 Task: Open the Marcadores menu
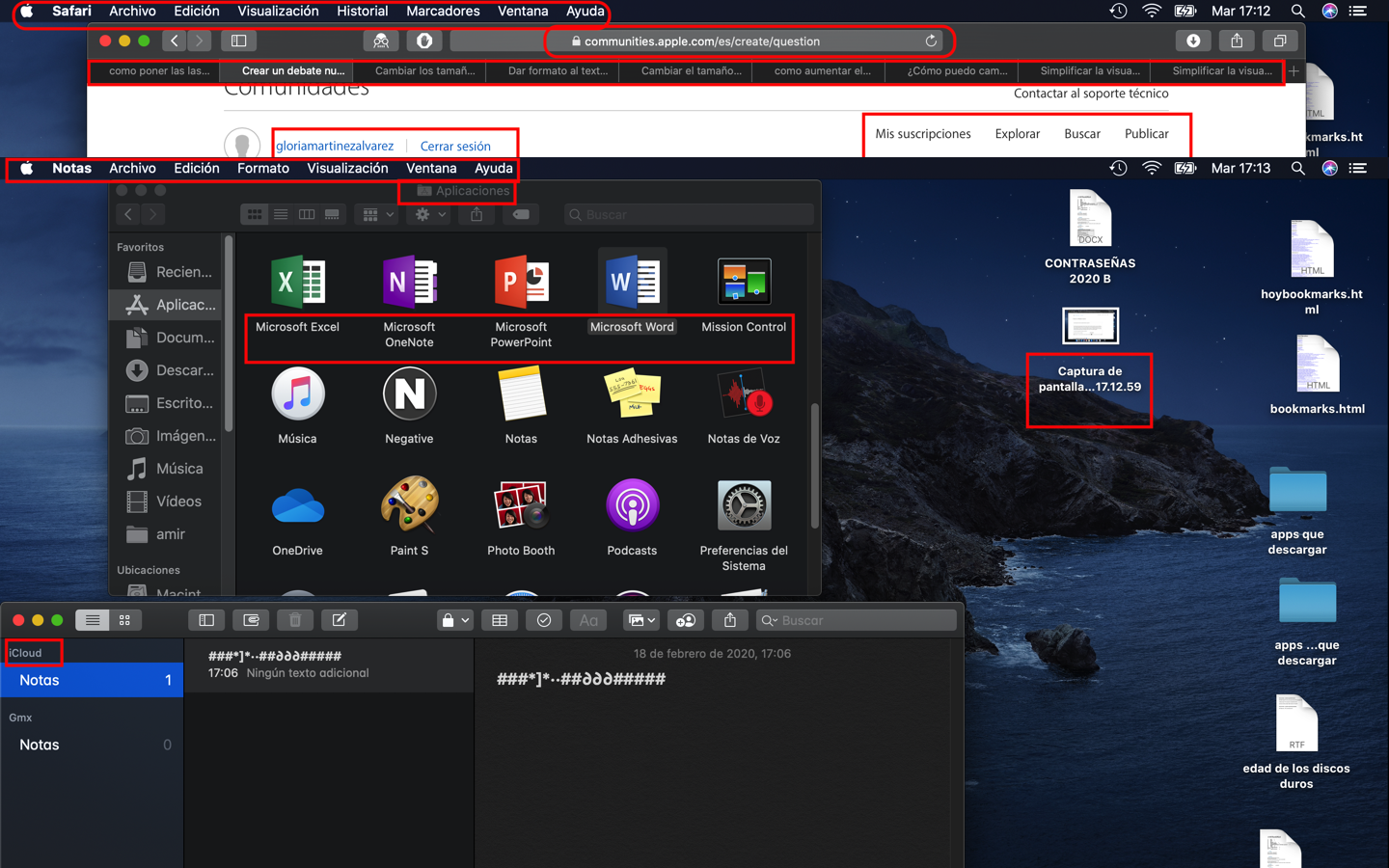click(x=443, y=11)
